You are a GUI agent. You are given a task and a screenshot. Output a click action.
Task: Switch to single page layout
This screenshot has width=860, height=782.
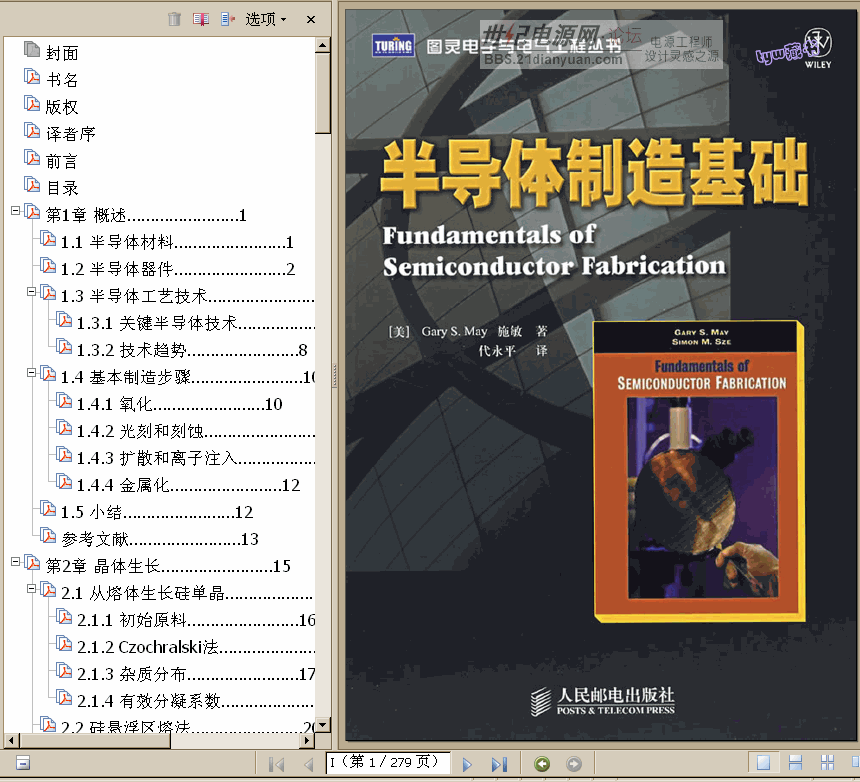tap(763, 763)
